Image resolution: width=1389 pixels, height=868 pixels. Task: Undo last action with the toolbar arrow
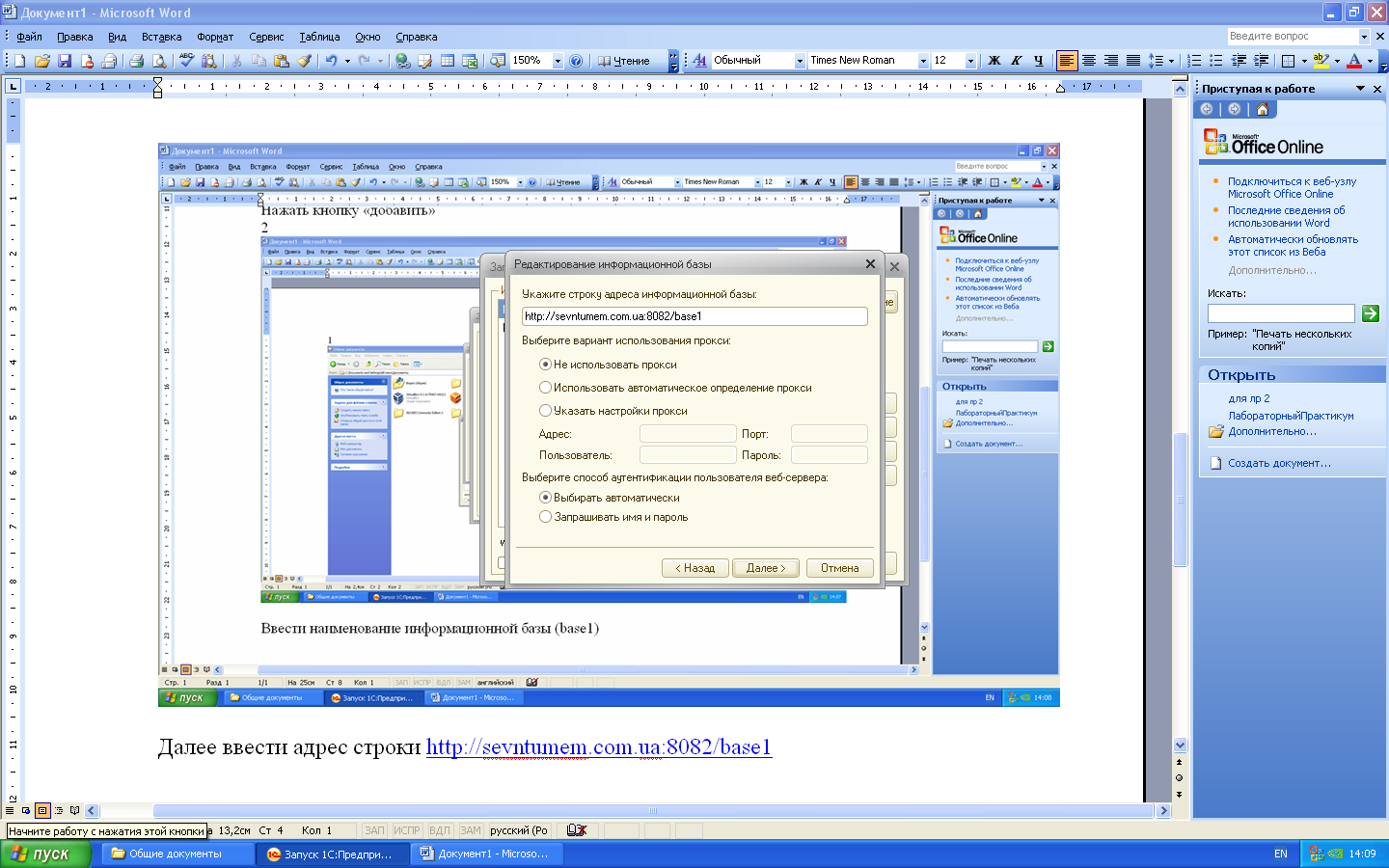pos(331,61)
